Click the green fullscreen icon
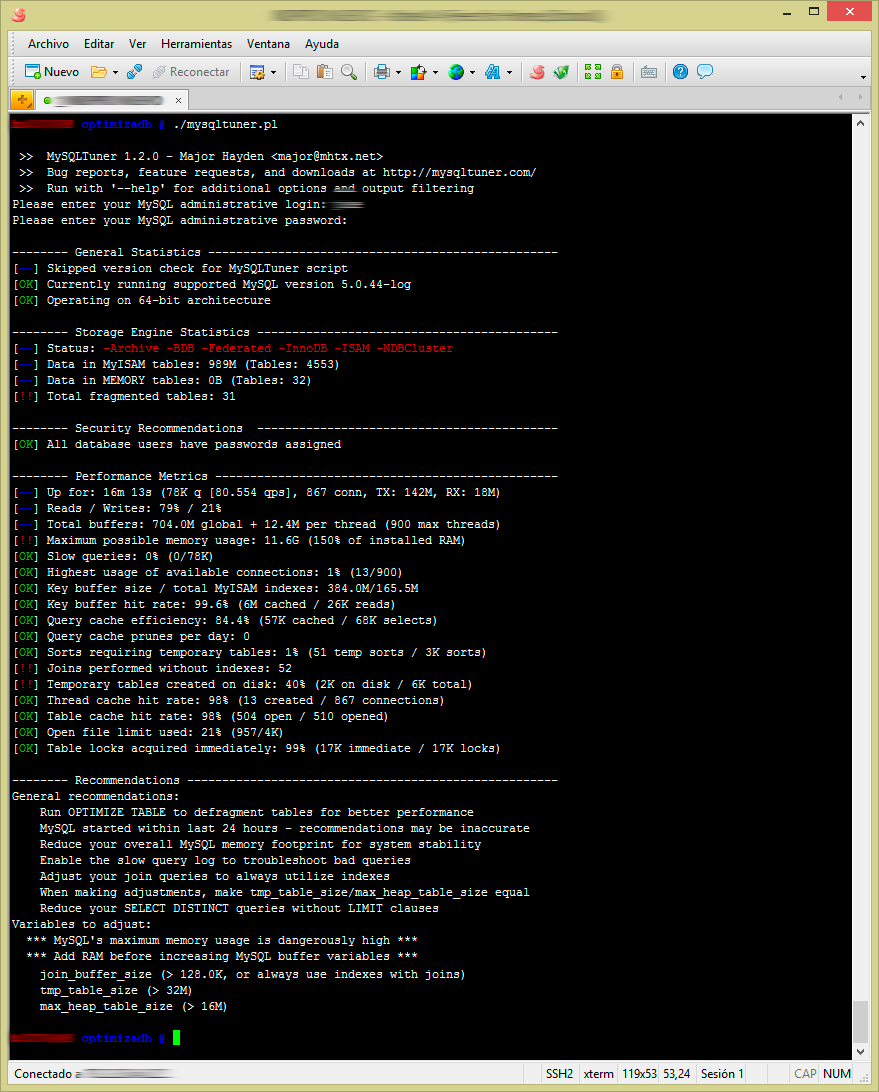 click(593, 72)
